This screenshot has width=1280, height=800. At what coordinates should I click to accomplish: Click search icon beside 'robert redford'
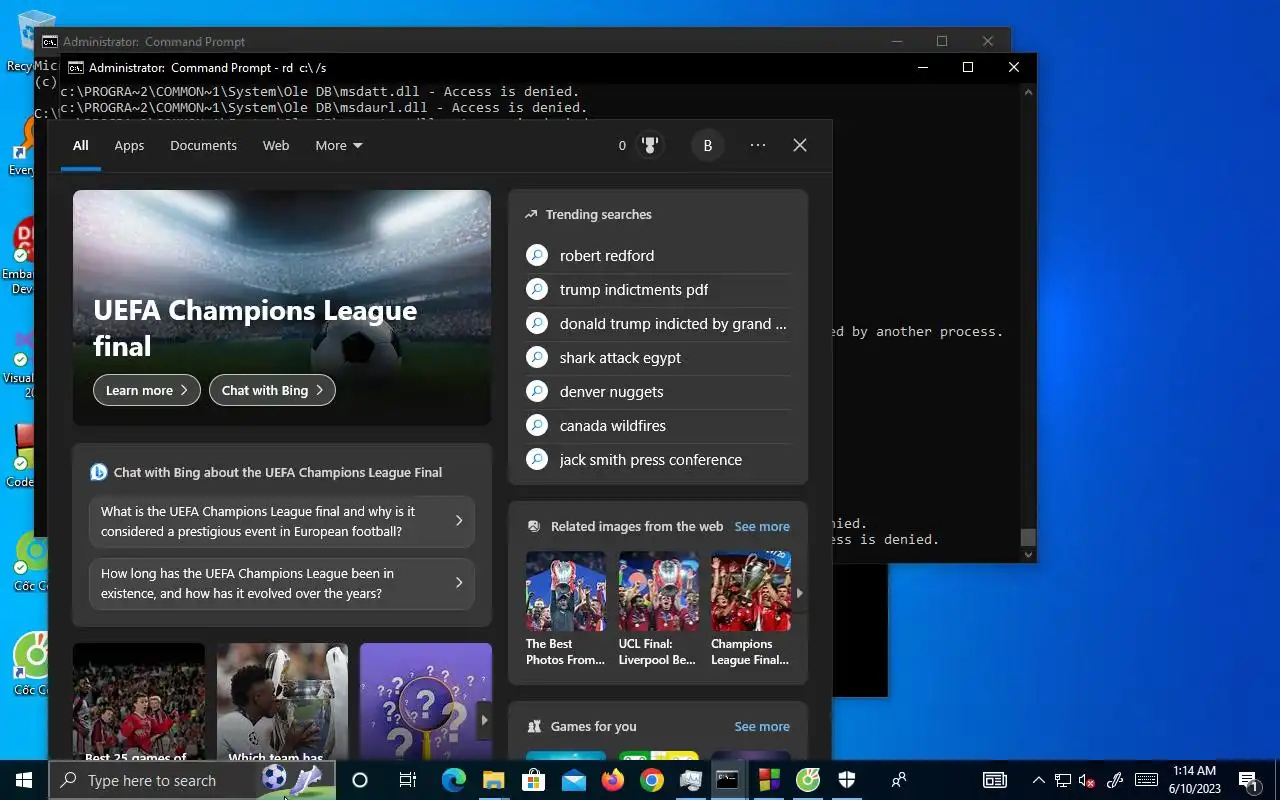pos(537,255)
